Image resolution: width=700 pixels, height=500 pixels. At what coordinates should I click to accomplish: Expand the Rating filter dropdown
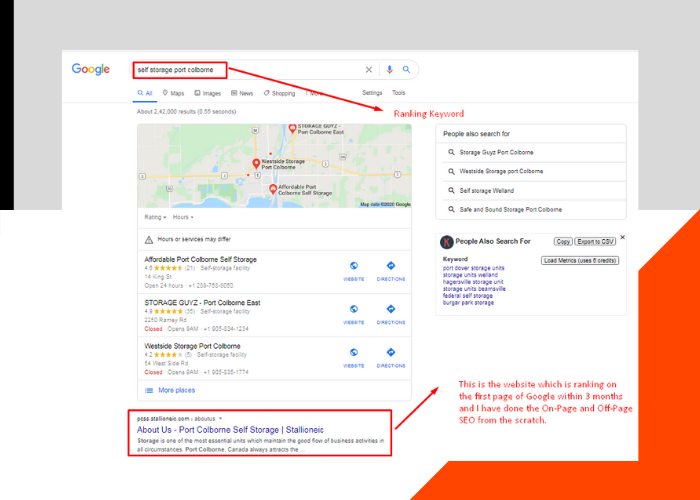[155, 217]
